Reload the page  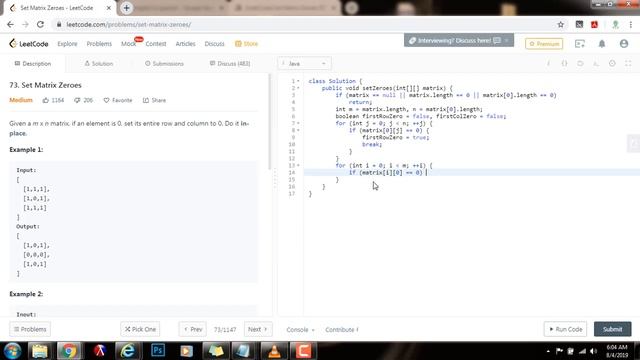(x=40, y=24)
